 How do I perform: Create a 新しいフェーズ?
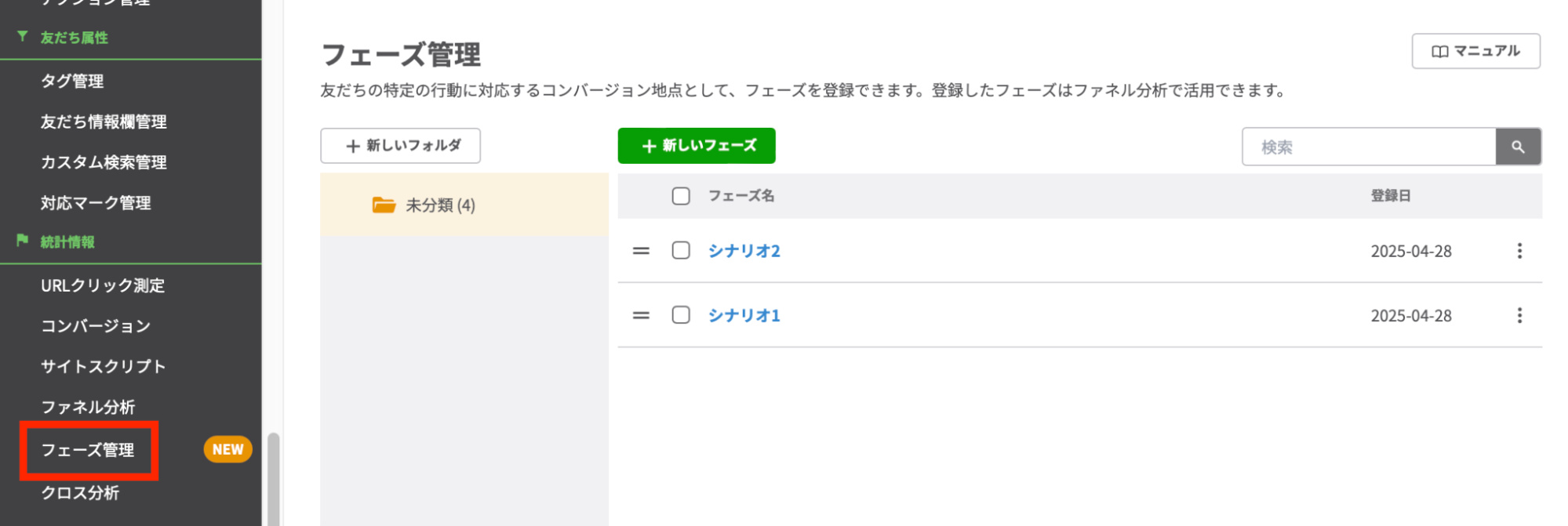696,146
